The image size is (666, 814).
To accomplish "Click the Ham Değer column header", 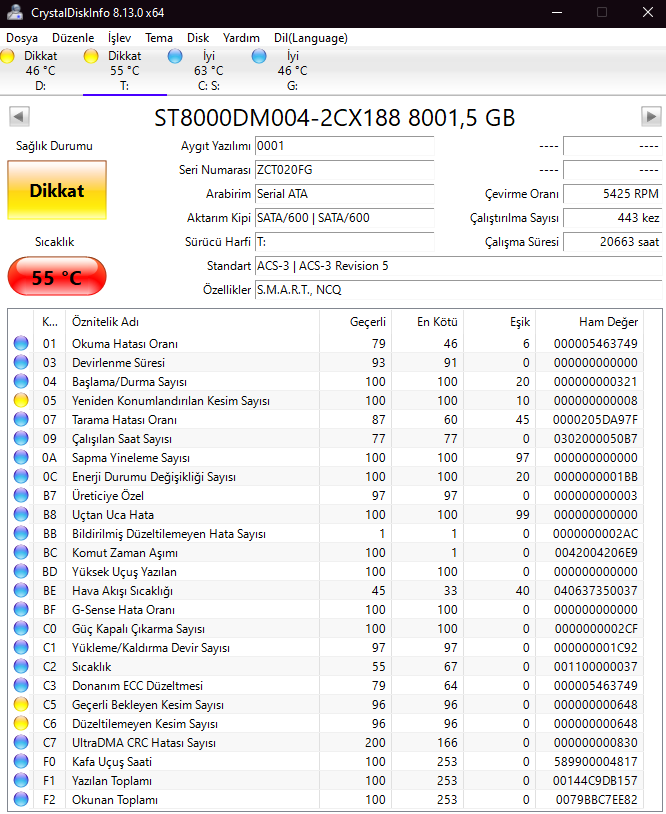I will point(590,322).
